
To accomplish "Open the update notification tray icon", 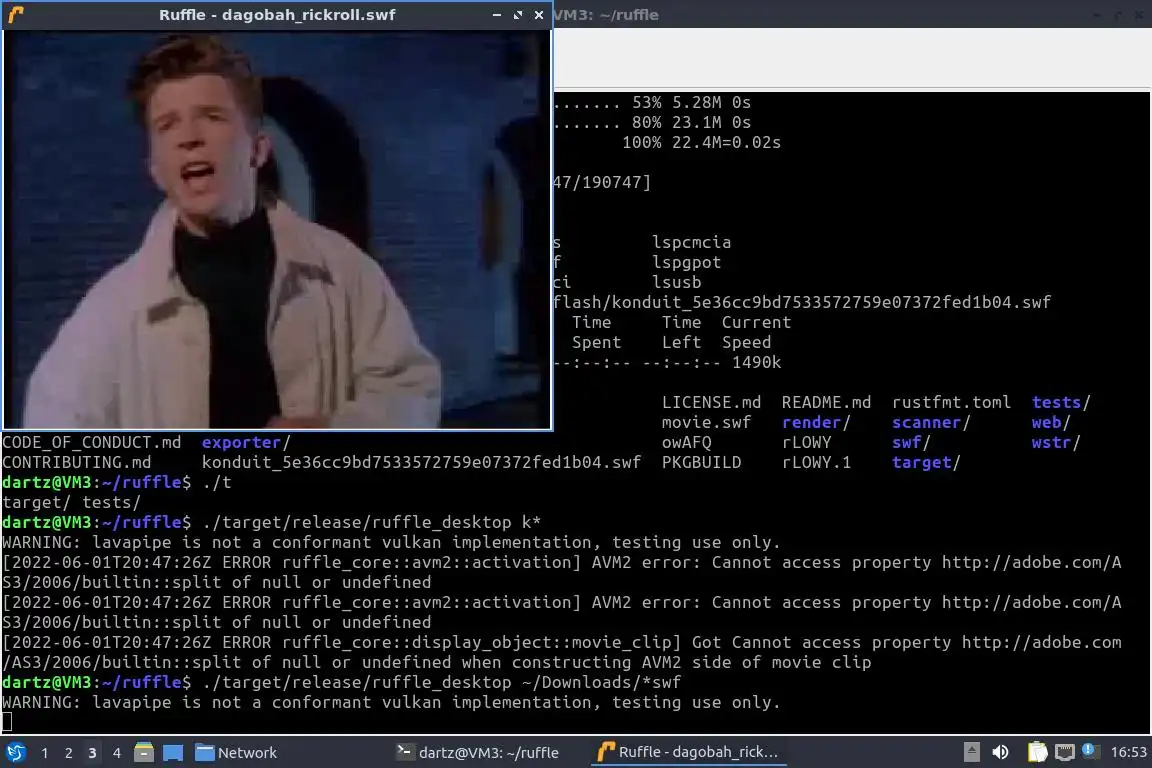I will click(1090, 751).
